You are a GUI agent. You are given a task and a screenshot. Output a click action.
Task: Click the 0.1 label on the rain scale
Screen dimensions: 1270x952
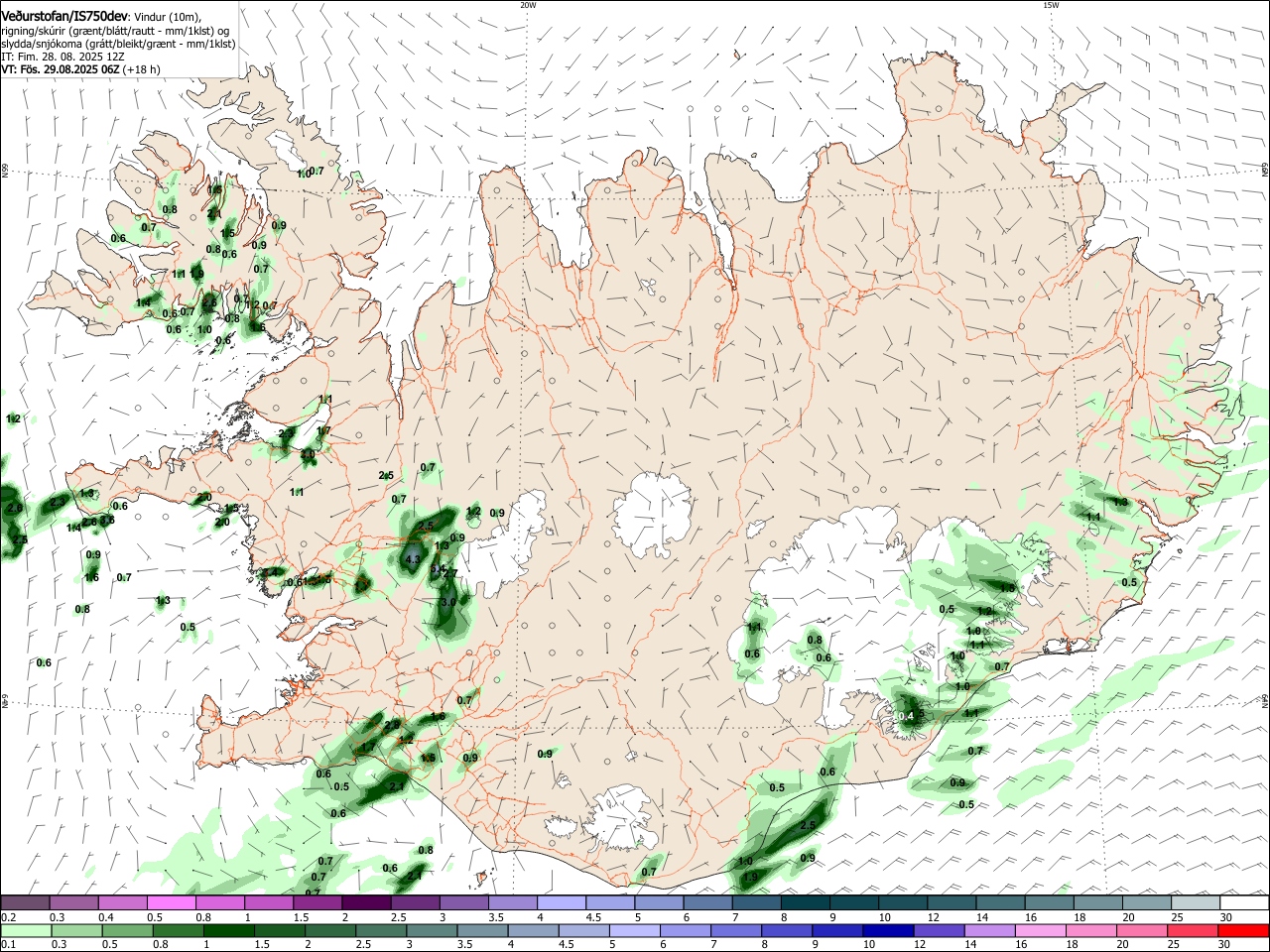click(x=8, y=944)
